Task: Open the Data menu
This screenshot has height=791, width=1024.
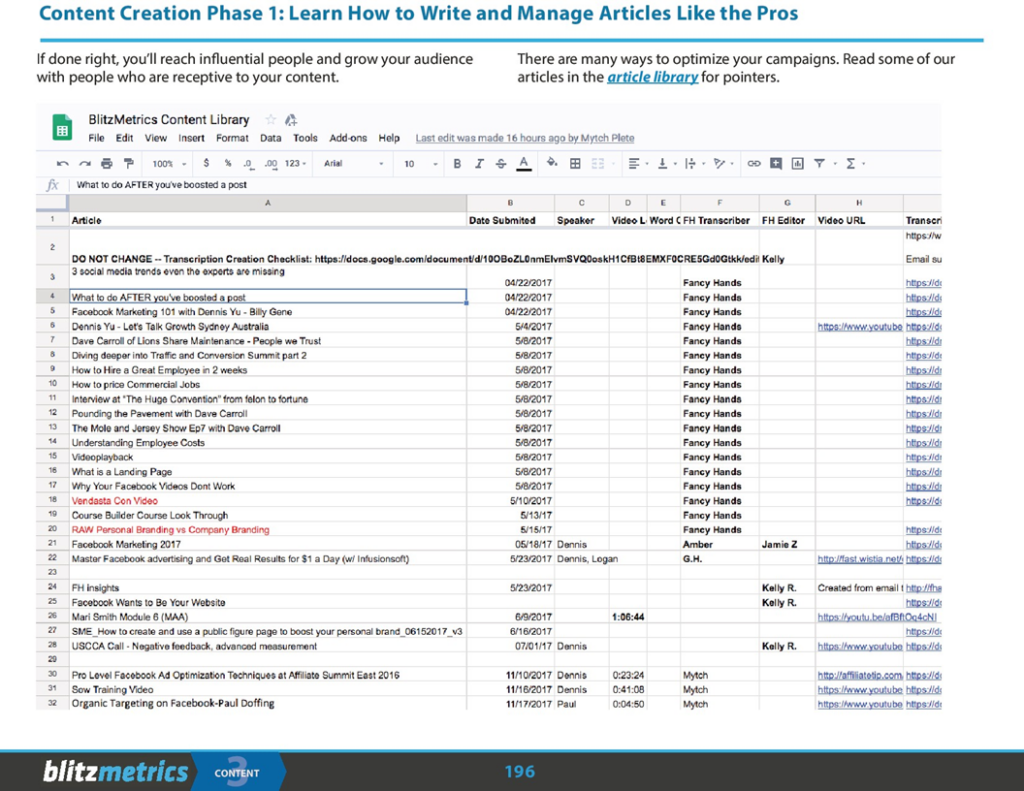Action: click(270, 138)
